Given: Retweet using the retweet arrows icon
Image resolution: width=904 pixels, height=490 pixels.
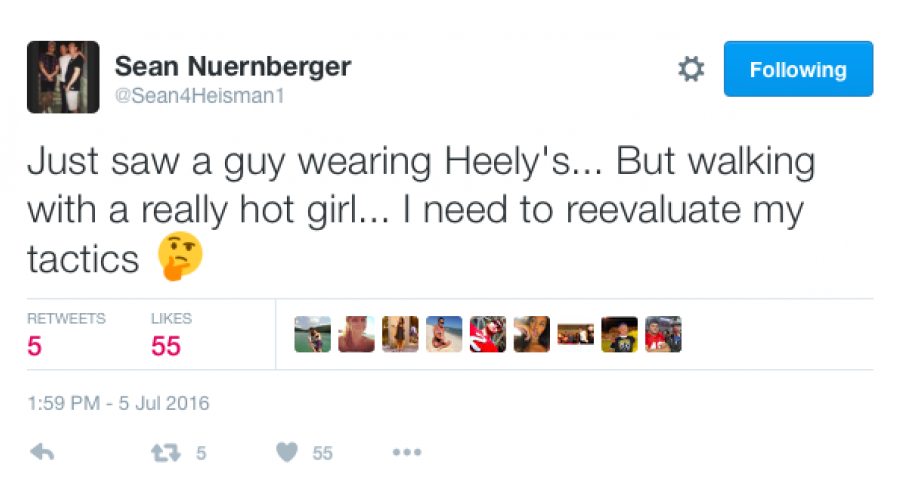Looking at the screenshot, I should (166, 453).
